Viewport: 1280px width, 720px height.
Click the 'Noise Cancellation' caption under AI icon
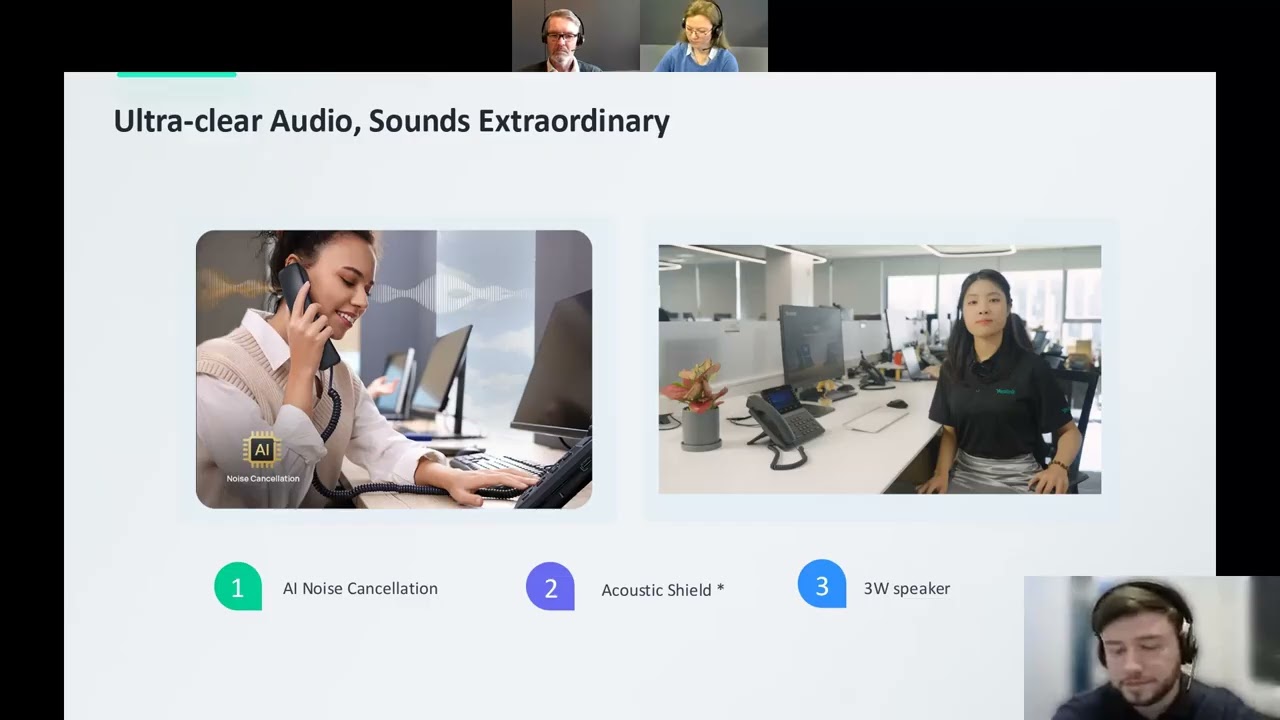point(263,478)
